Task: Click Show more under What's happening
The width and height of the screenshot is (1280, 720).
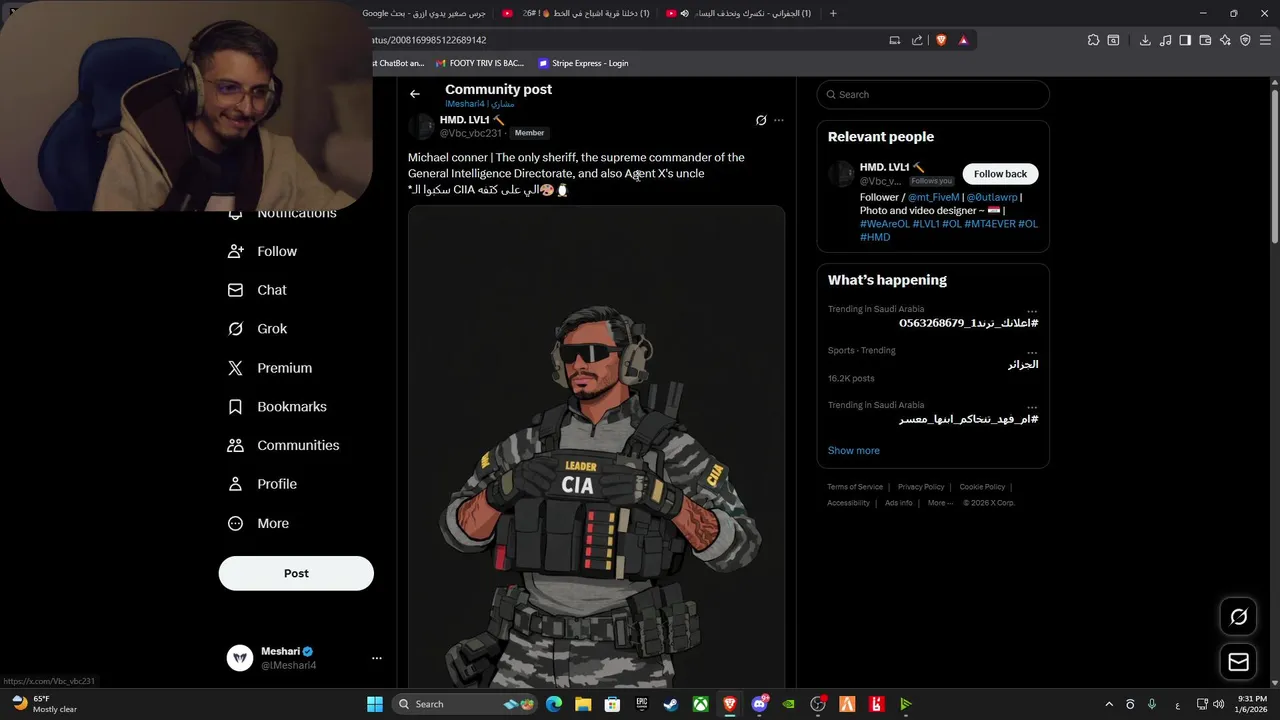Action: pyautogui.click(x=854, y=450)
